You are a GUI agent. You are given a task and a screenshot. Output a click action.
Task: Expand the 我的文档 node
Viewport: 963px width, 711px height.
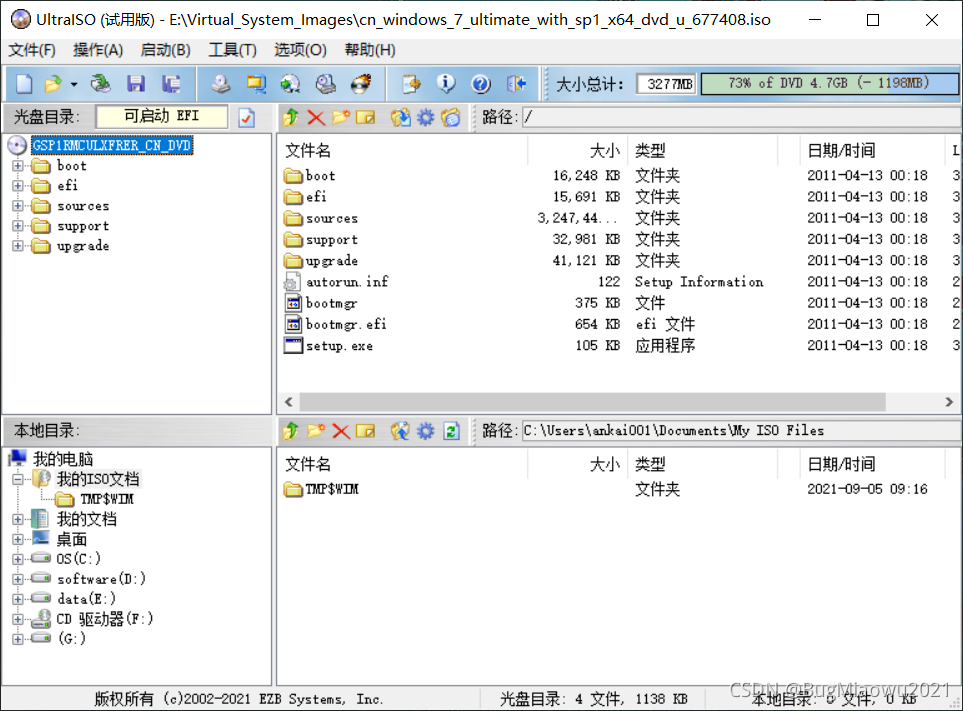pos(18,519)
